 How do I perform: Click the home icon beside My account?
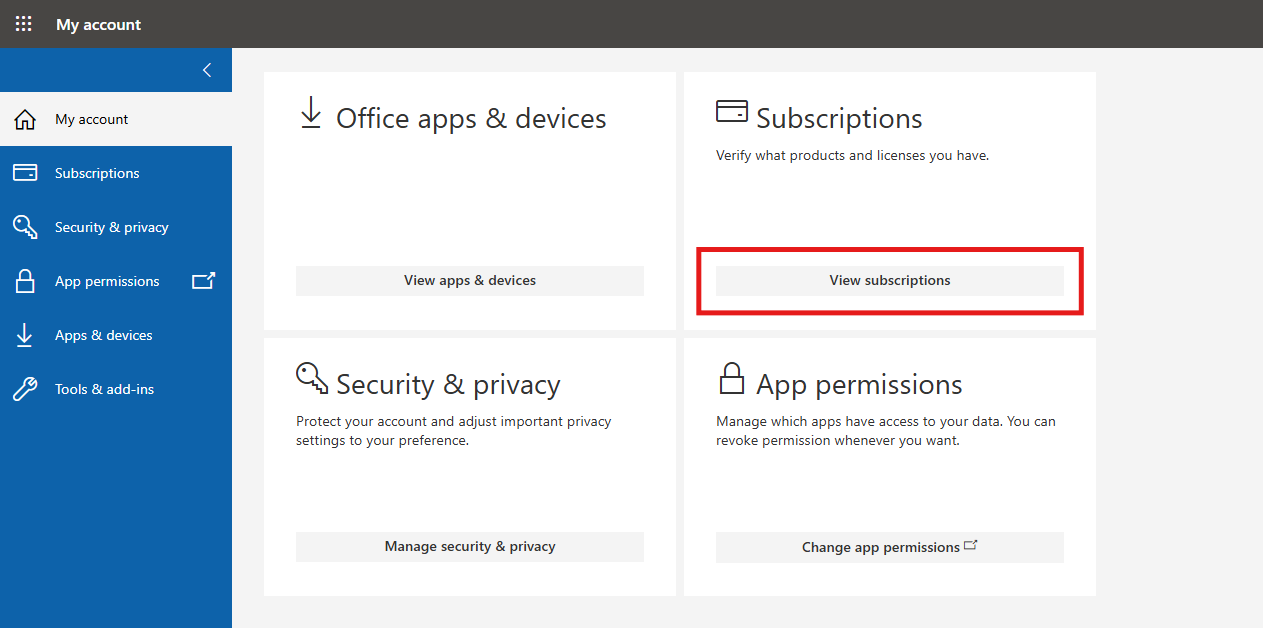point(25,120)
